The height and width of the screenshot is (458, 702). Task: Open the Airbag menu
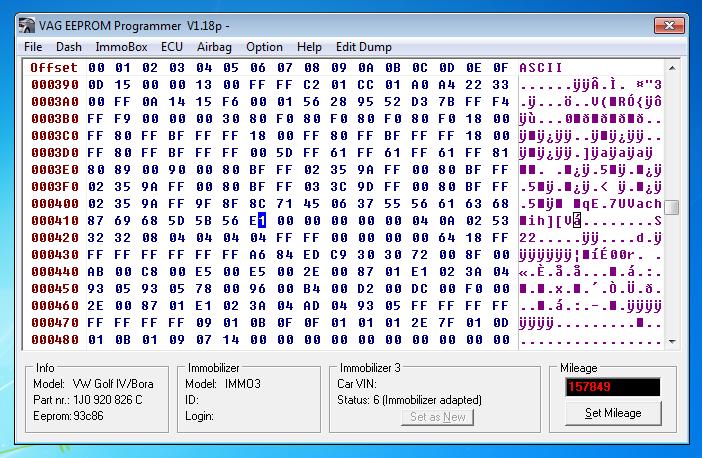point(214,47)
